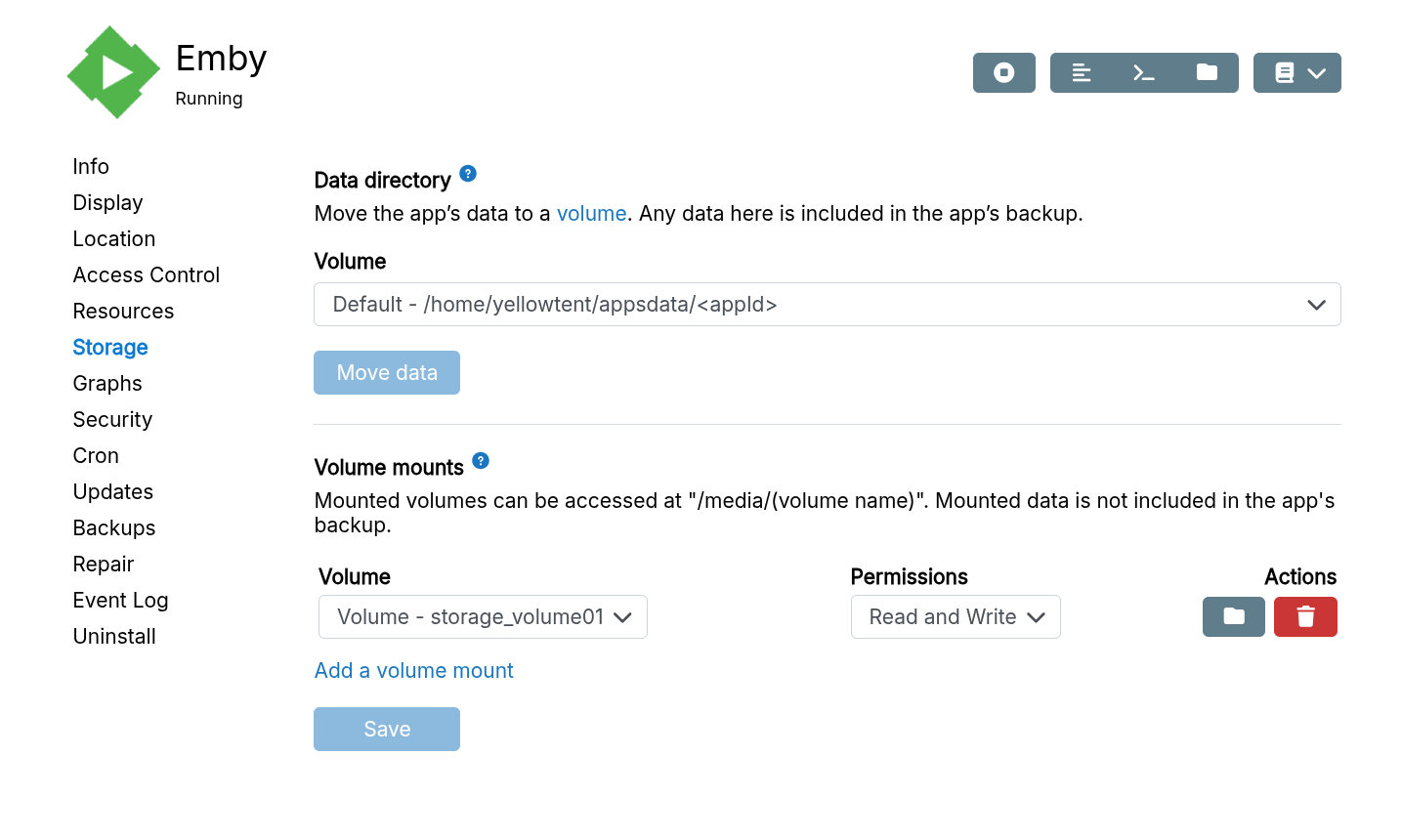This screenshot has width=1402, height=840.
Task: Open the terminal console icon
Action: tap(1143, 73)
